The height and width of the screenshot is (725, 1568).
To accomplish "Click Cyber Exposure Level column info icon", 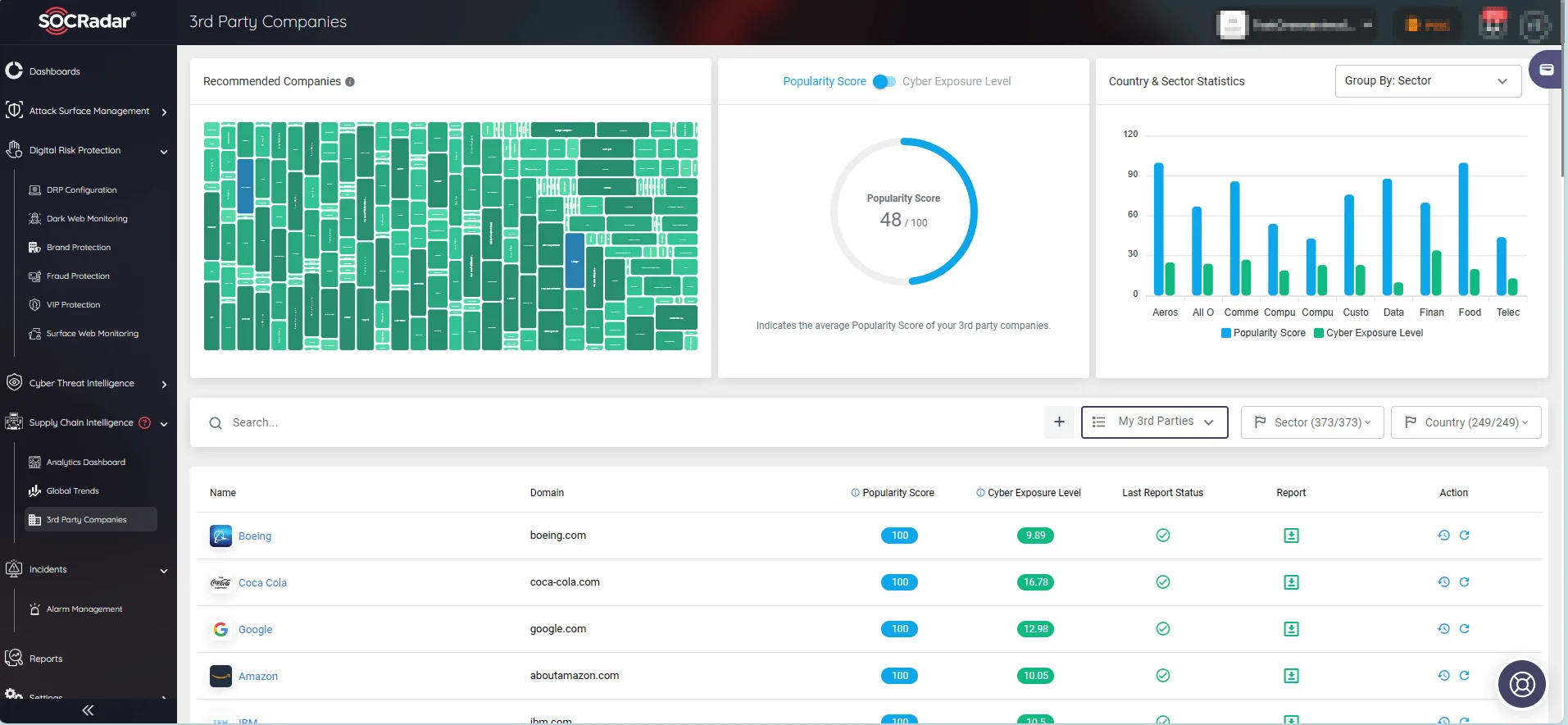I will (980, 493).
